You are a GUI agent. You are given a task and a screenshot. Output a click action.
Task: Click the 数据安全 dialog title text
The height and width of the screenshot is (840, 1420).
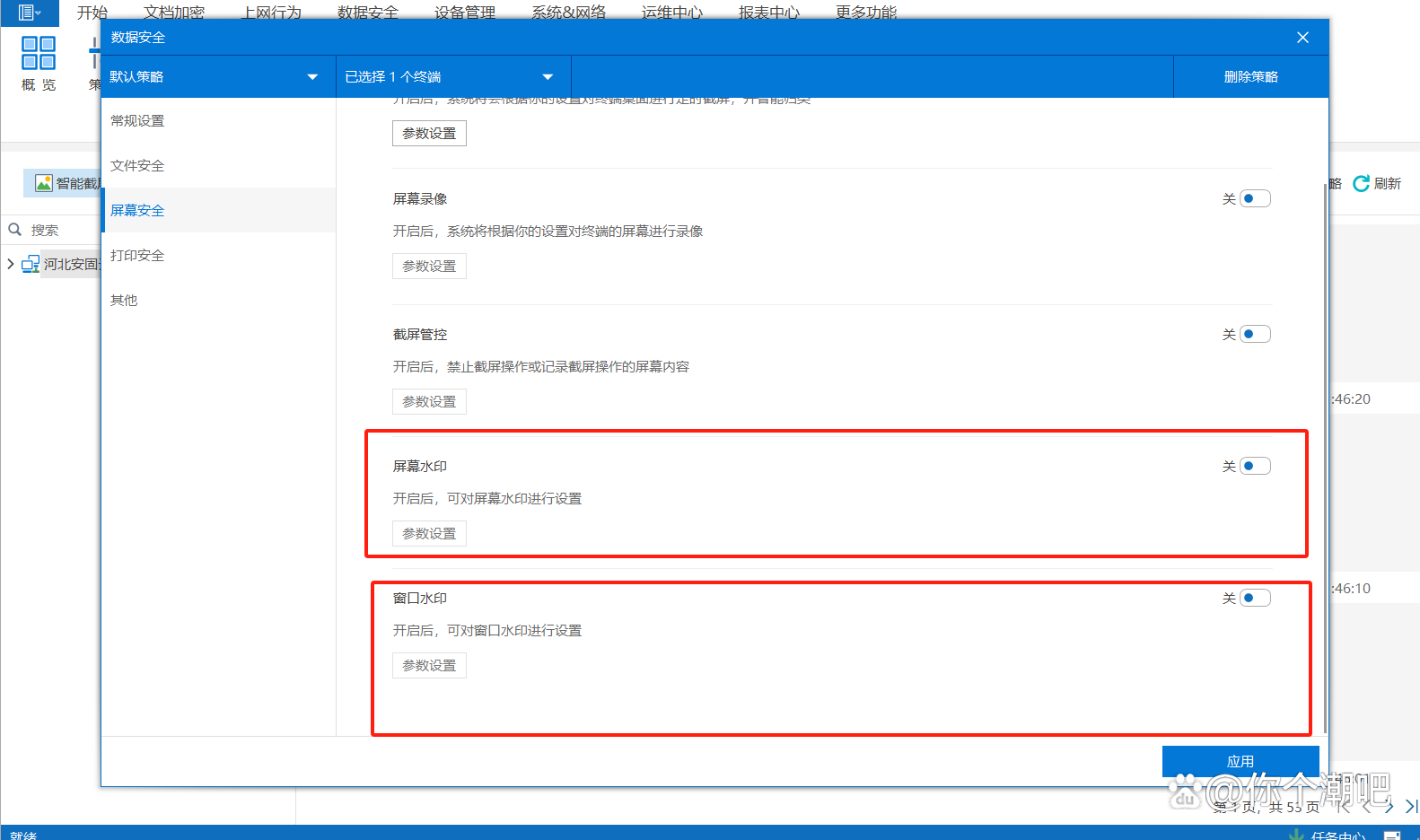coord(138,37)
